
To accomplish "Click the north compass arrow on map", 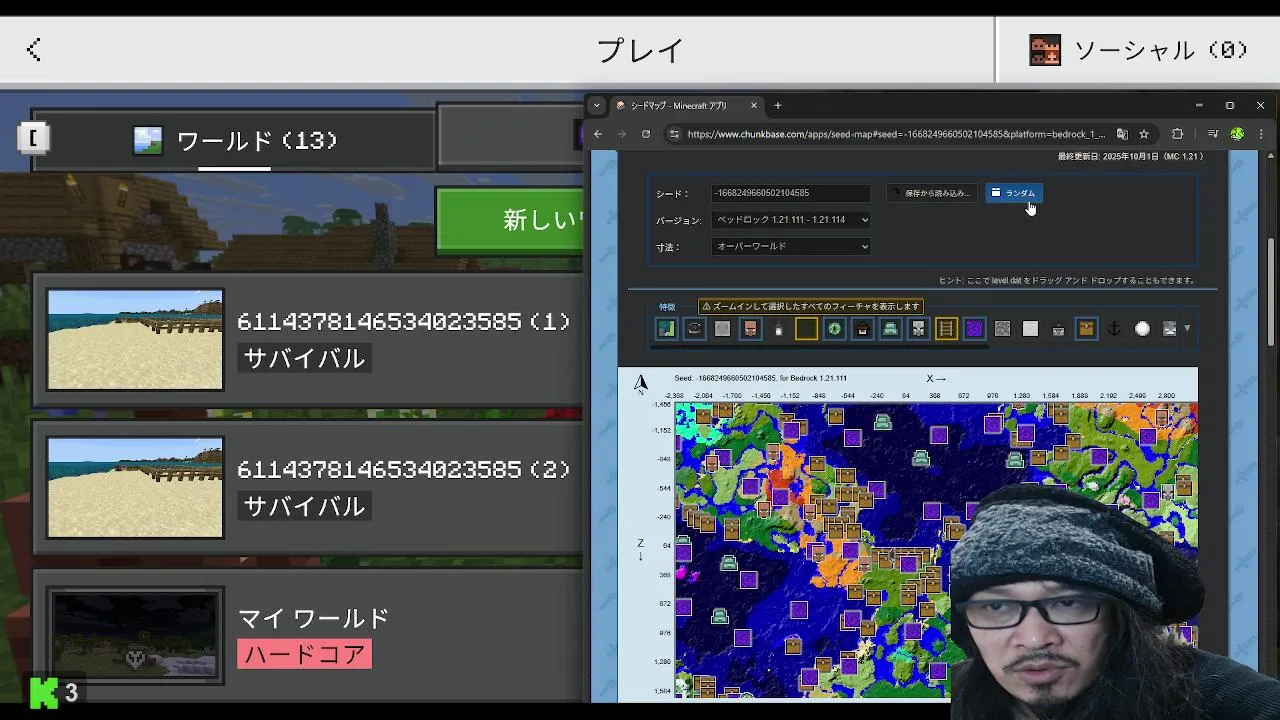I will pyautogui.click(x=641, y=383).
